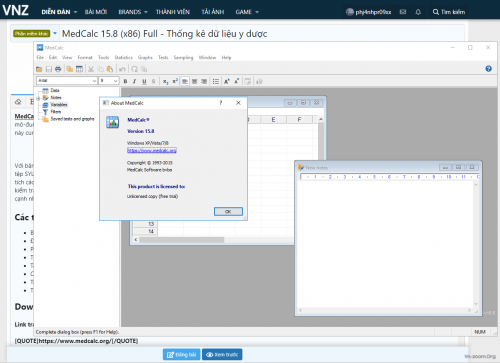Click the Tìm kiếm search button

(449, 12)
